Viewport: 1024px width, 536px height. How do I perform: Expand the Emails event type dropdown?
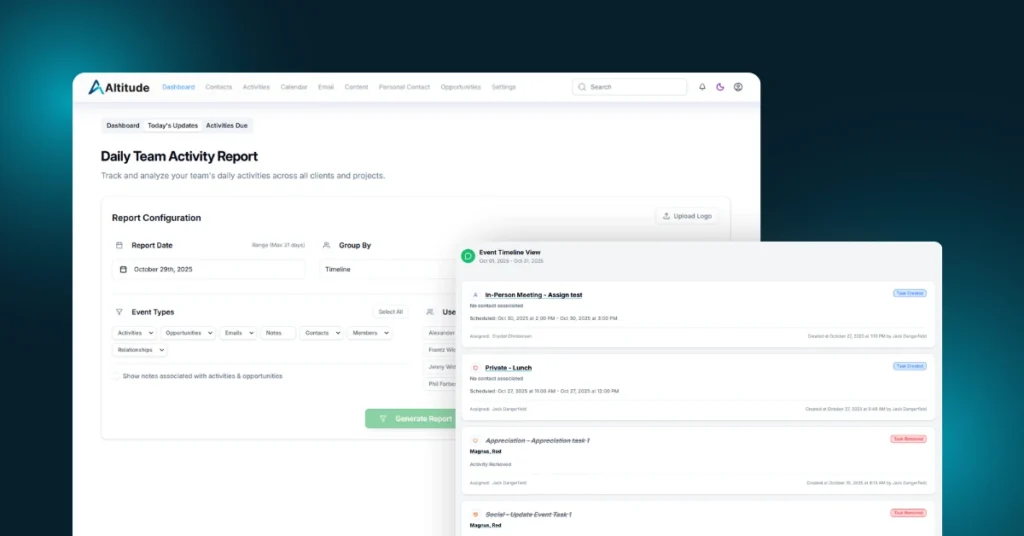coord(238,333)
